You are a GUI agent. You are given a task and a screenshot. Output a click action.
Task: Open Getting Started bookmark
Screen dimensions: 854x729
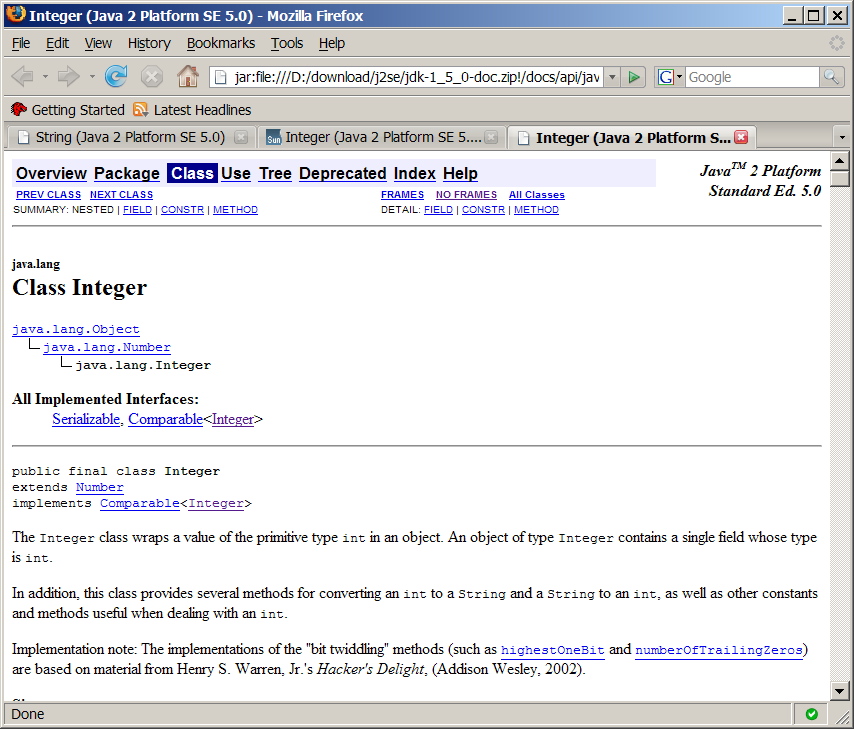tap(68, 110)
